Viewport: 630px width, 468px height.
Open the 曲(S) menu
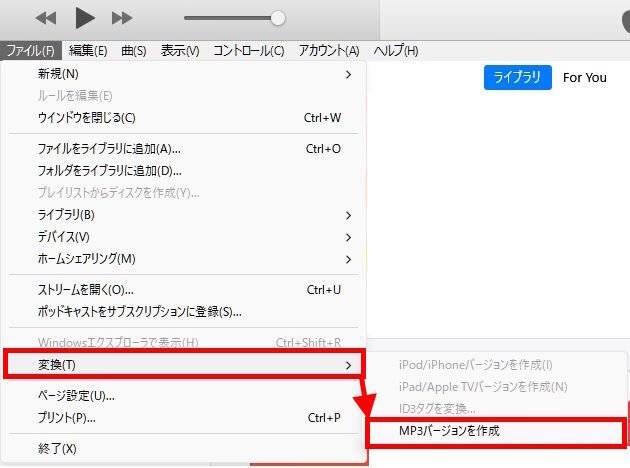tap(134, 51)
